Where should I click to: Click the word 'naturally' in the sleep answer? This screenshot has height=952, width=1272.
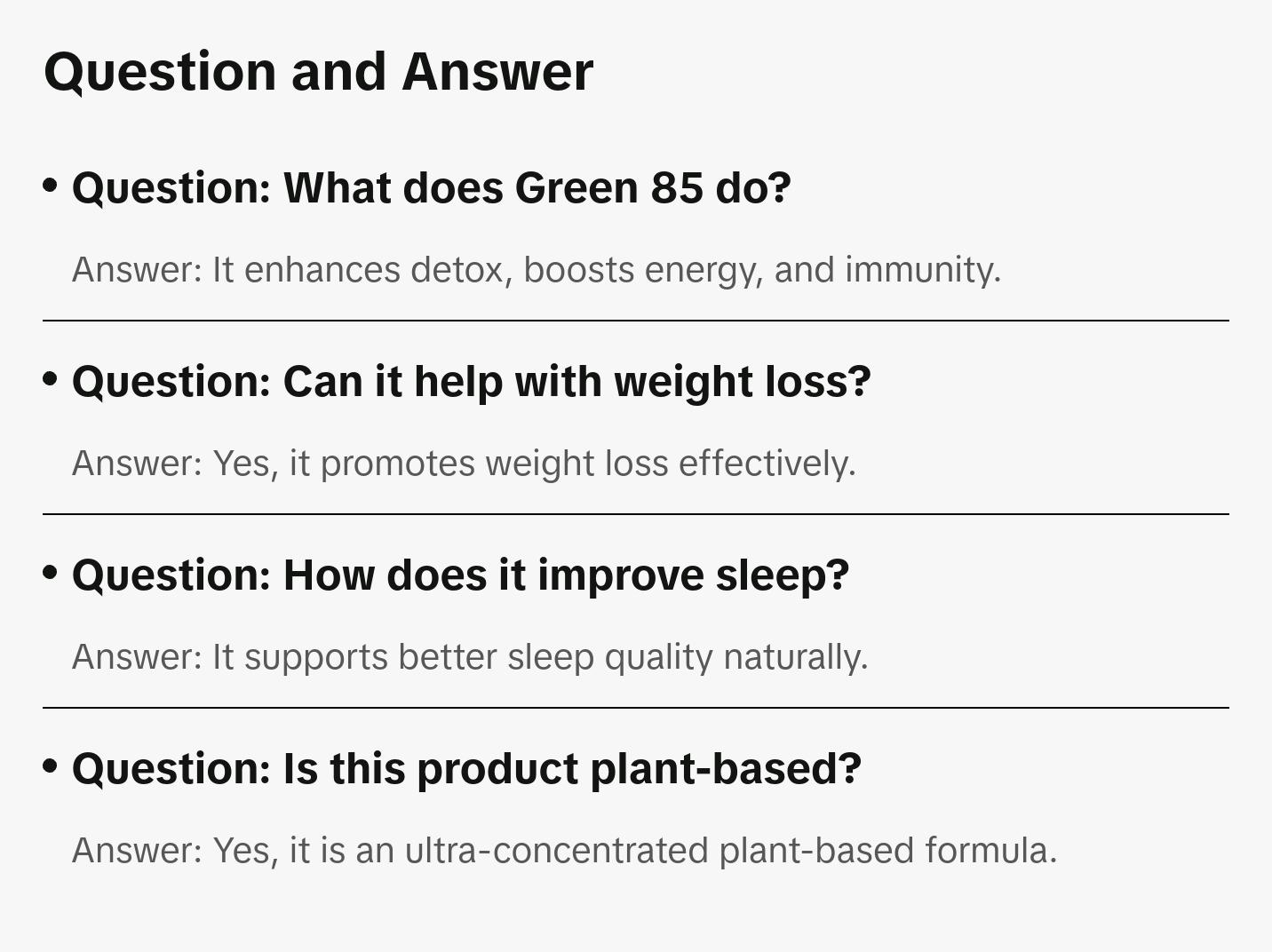click(795, 657)
